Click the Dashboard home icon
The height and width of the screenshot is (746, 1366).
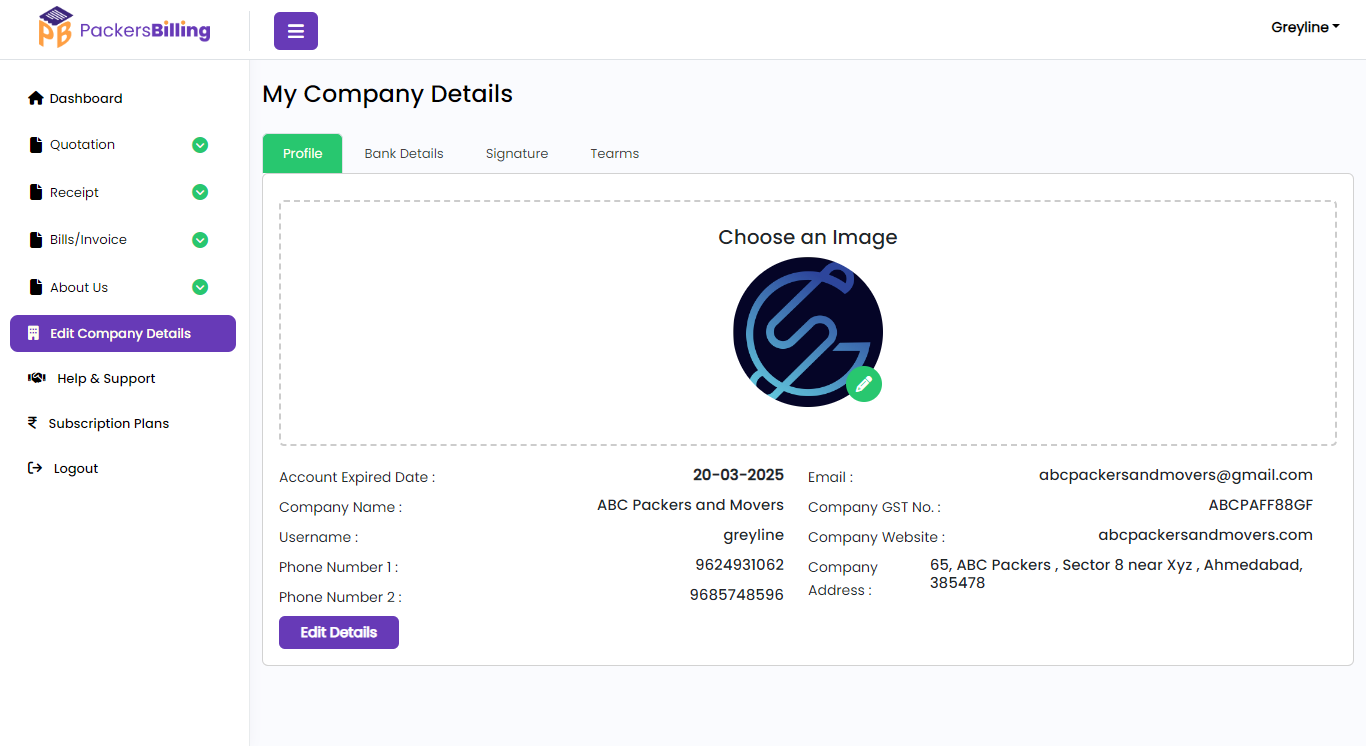pyautogui.click(x=36, y=98)
